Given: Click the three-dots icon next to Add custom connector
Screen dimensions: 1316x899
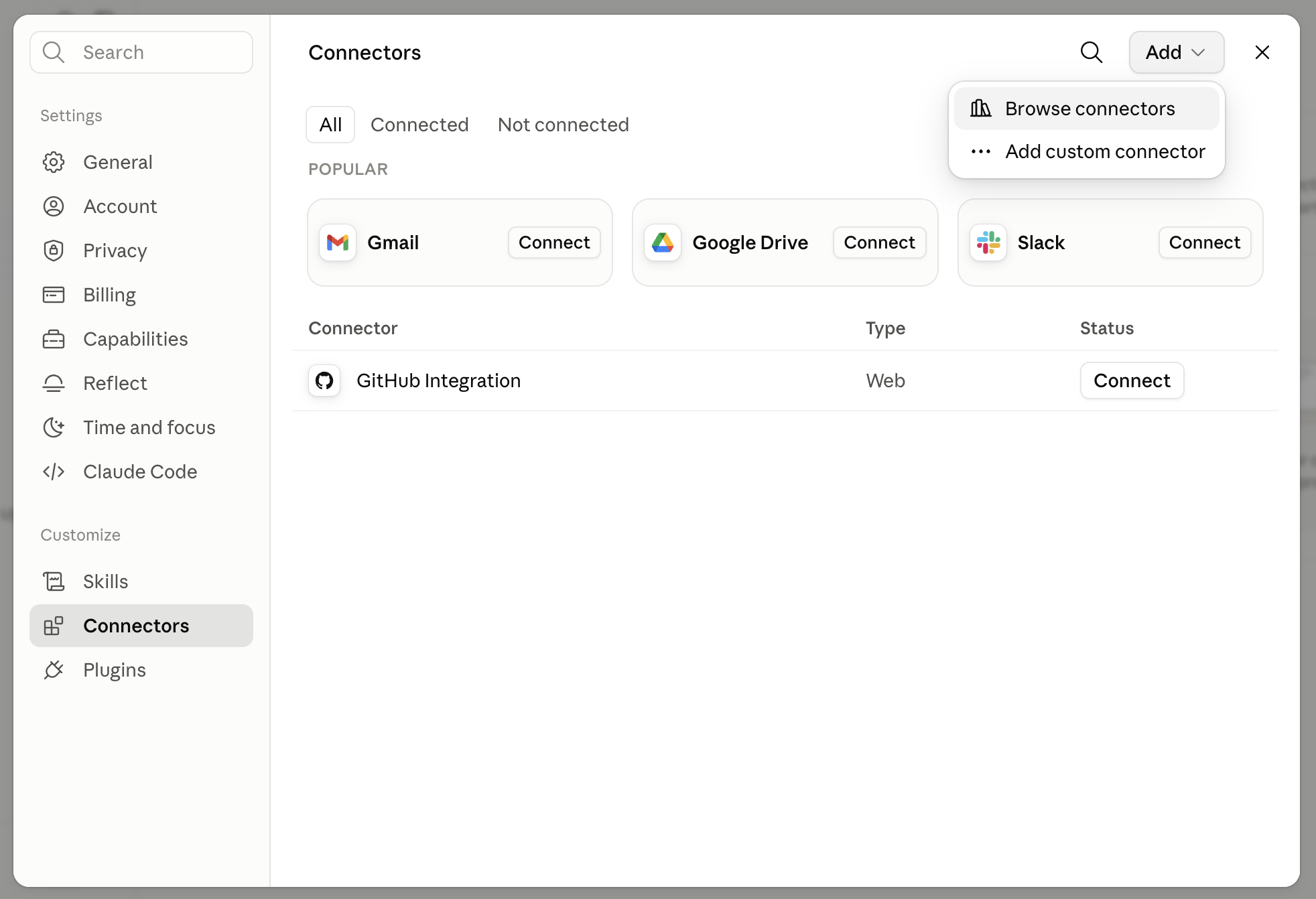Looking at the screenshot, I should pos(981,151).
